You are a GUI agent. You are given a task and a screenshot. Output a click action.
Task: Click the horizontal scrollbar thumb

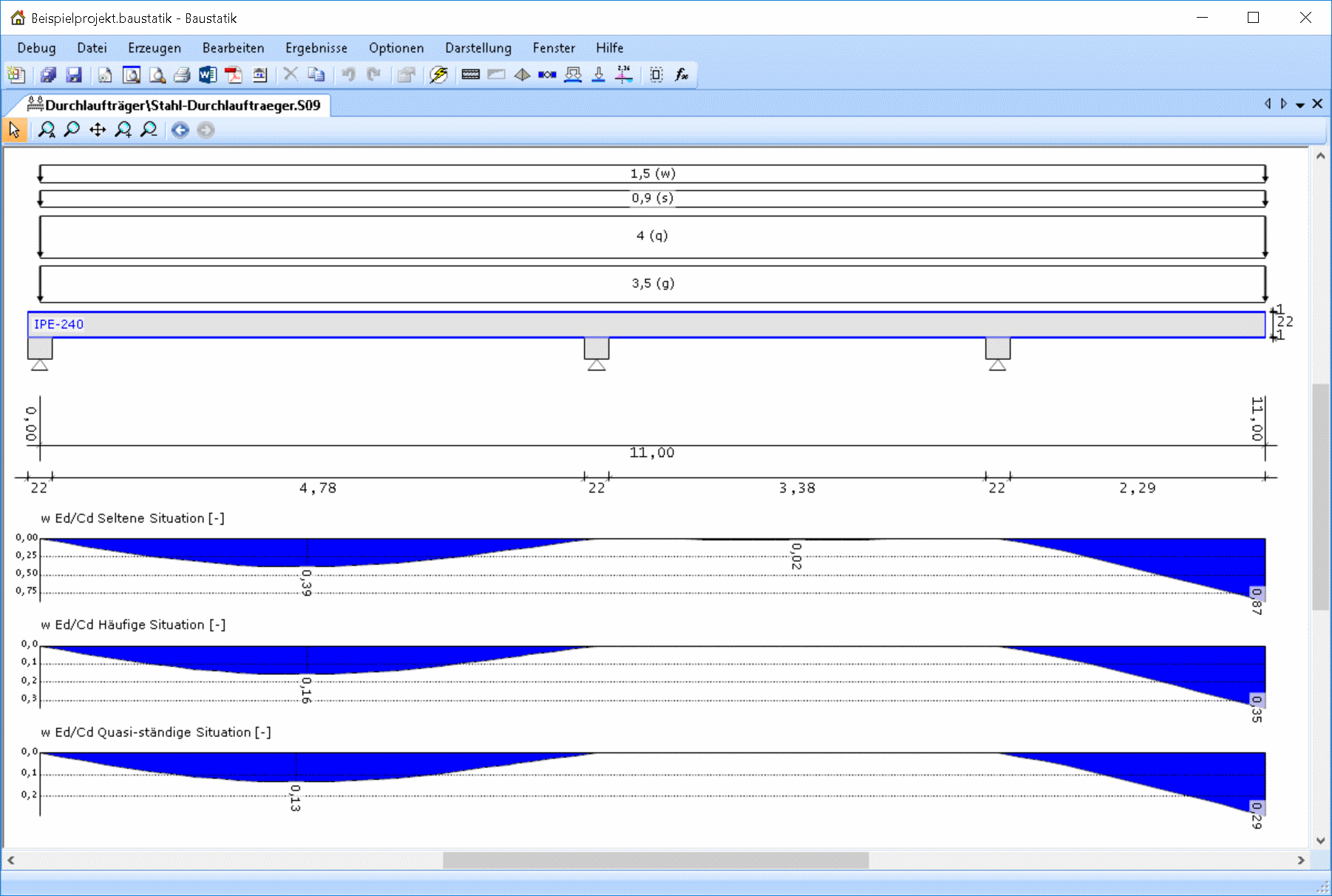click(656, 861)
